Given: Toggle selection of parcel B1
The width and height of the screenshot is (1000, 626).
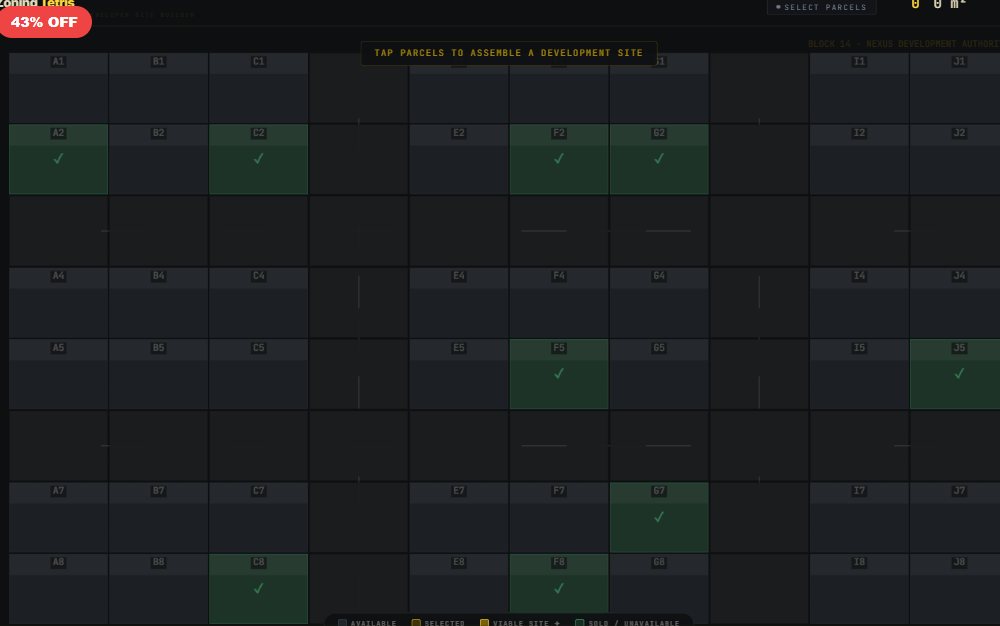Looking at the screenshot, I should click(x=157, y=90).
